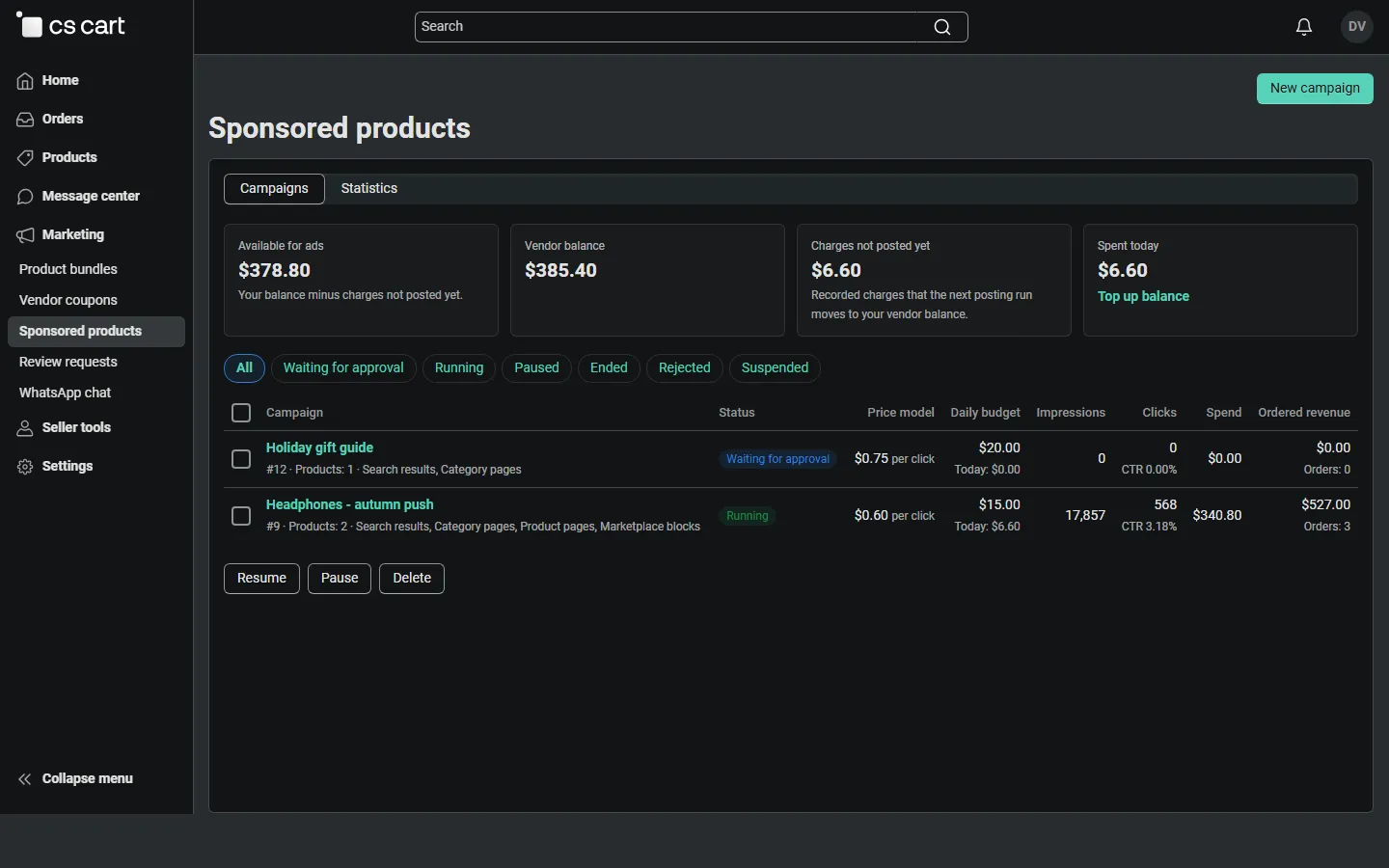This screenshot has width=1389, height=868.
Task: Click the Seller tools person icon
Action: coord(25,428)
